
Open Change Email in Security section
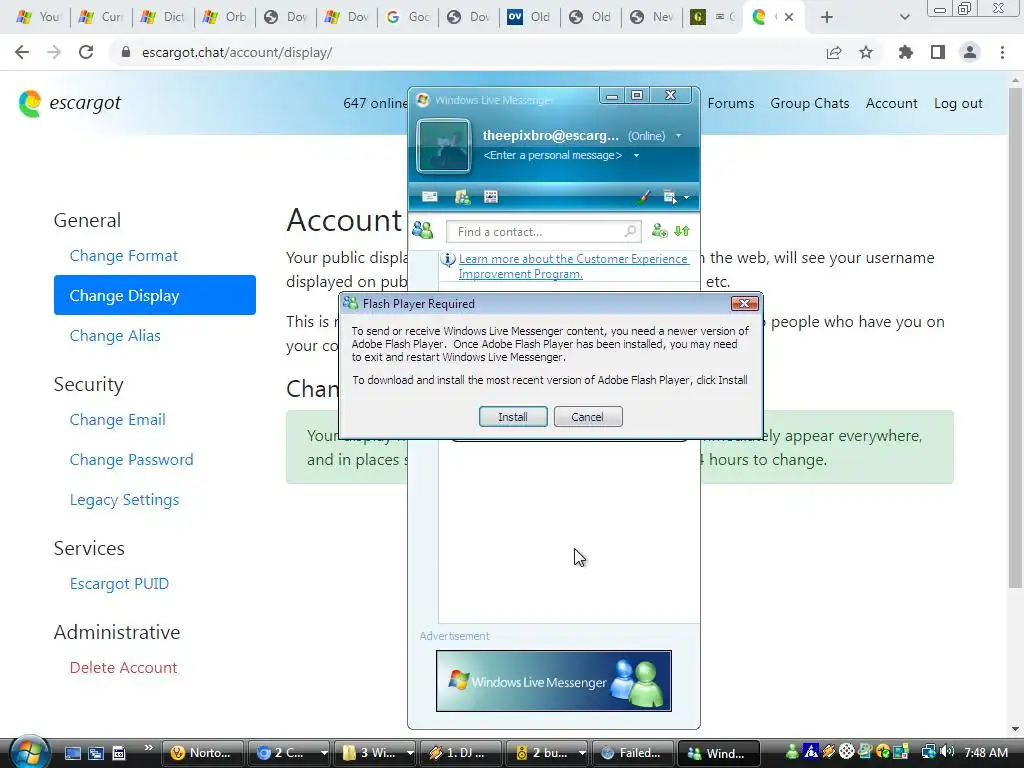click(x=118, y=419)
